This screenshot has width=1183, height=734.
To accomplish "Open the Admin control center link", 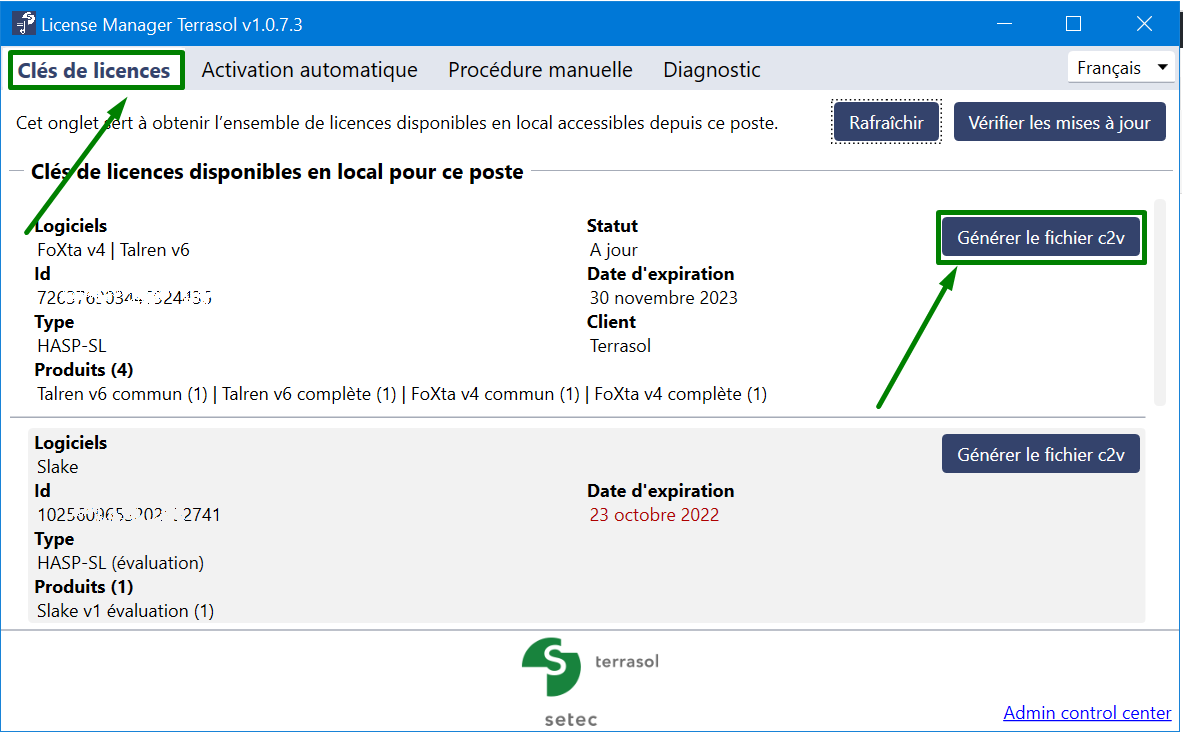I will (x=1087, y=713).
